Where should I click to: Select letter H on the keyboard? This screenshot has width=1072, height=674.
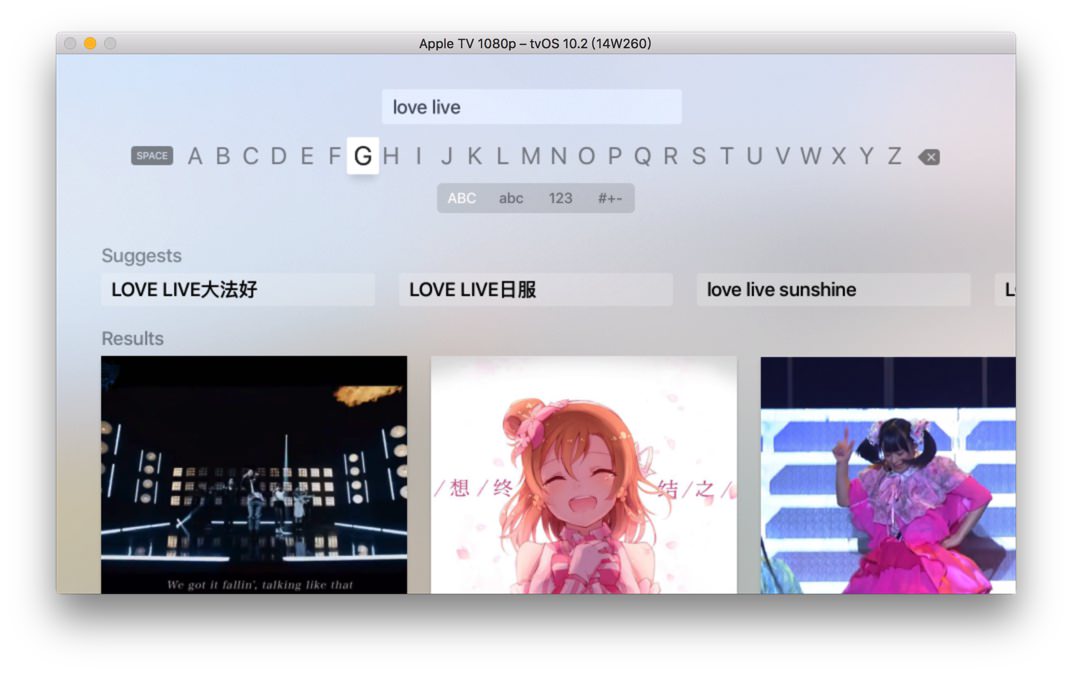[x=391, y=157]
